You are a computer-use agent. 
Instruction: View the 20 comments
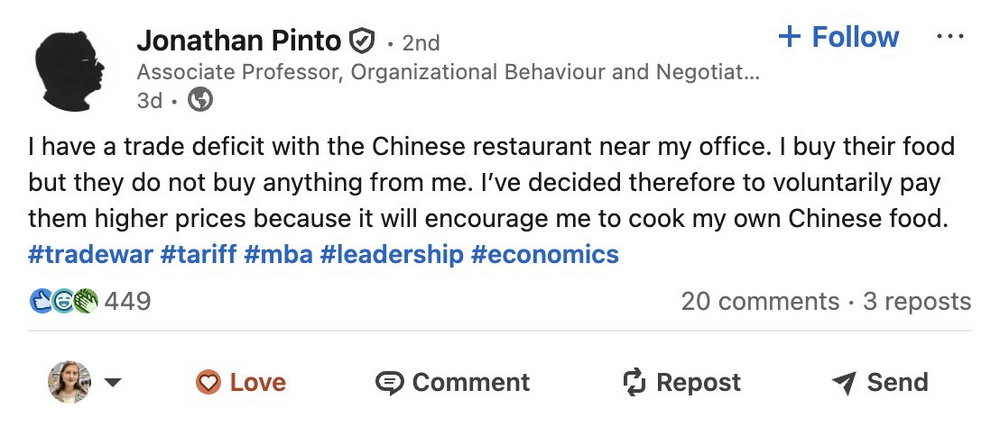[760, 301]
